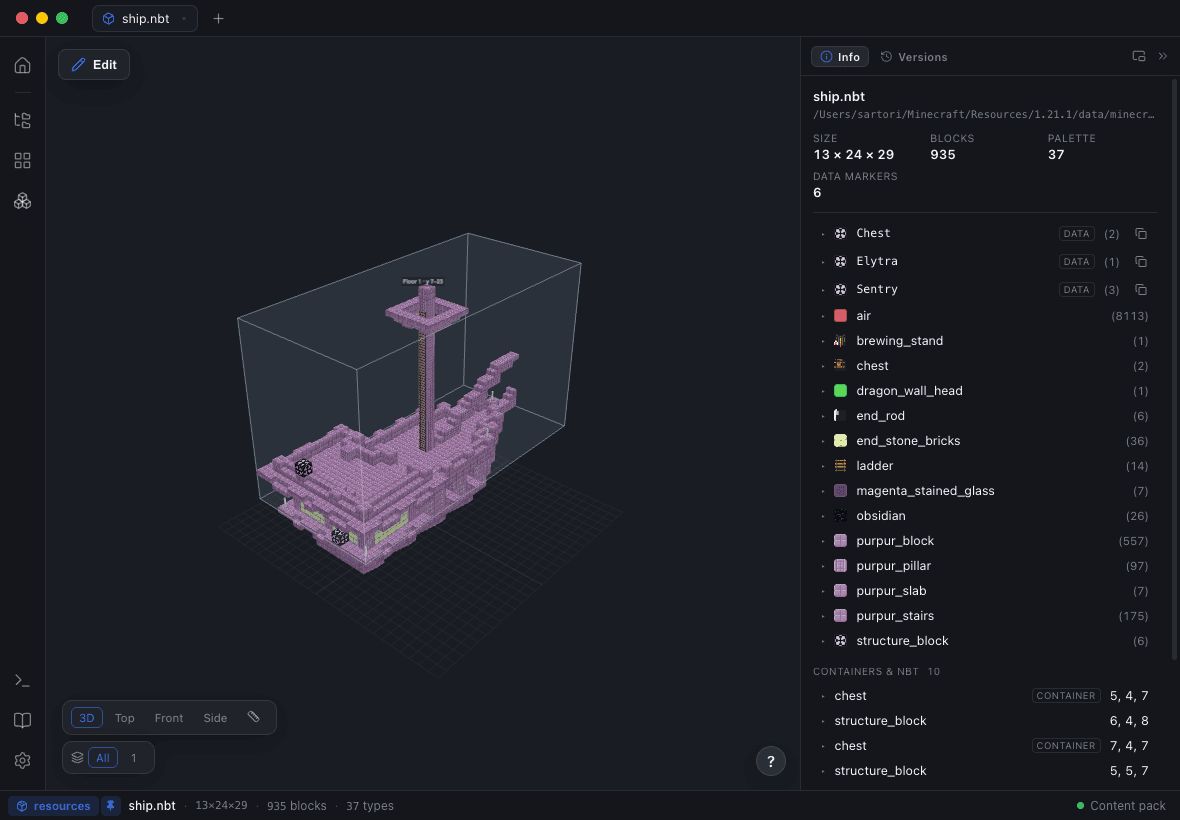The width and height of the screenshot is (1180, 820).
Task: Click the purpur_pillar block icon
Action: [841, 566]
